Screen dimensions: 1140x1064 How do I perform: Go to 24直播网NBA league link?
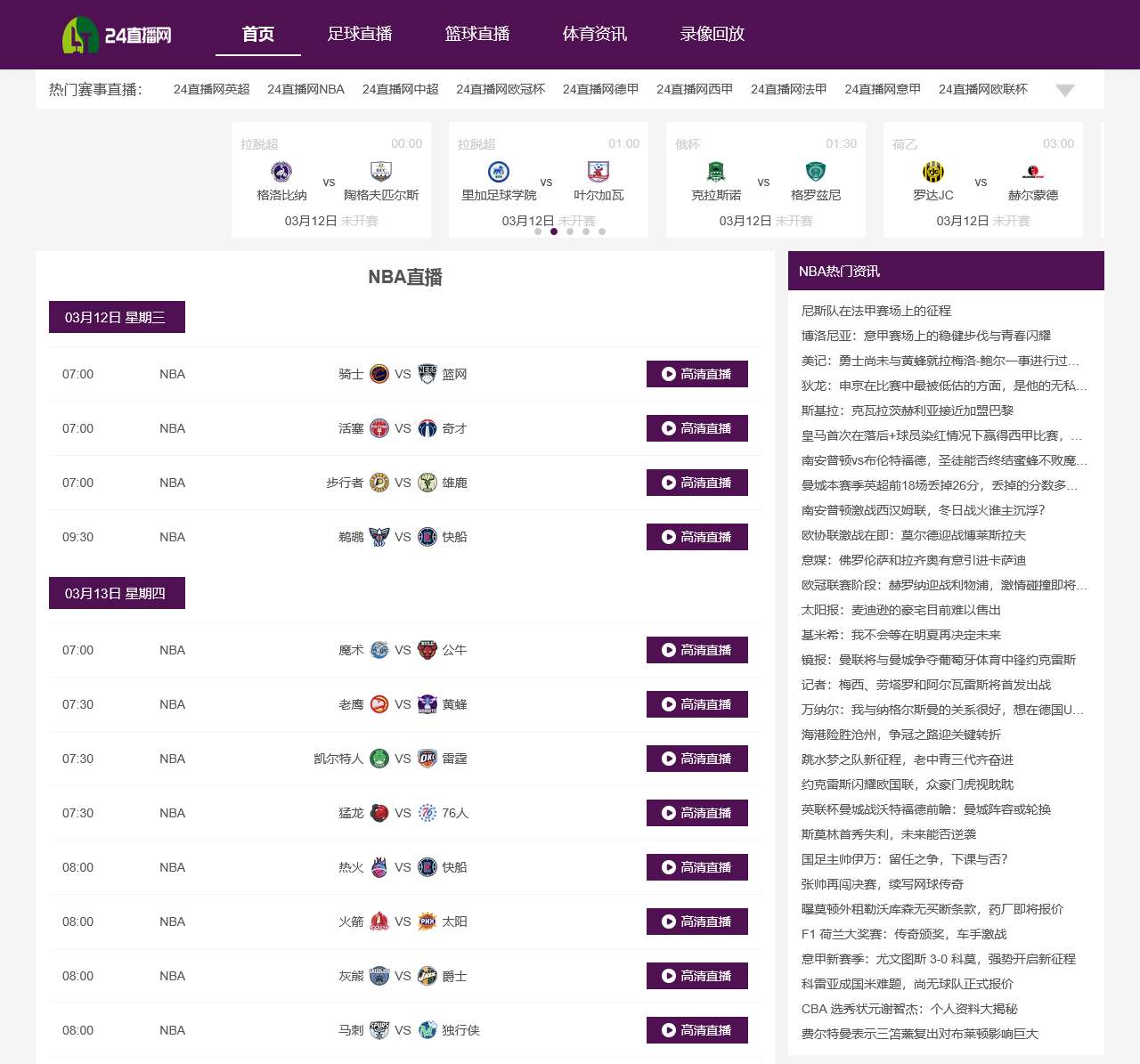(305, 89)
